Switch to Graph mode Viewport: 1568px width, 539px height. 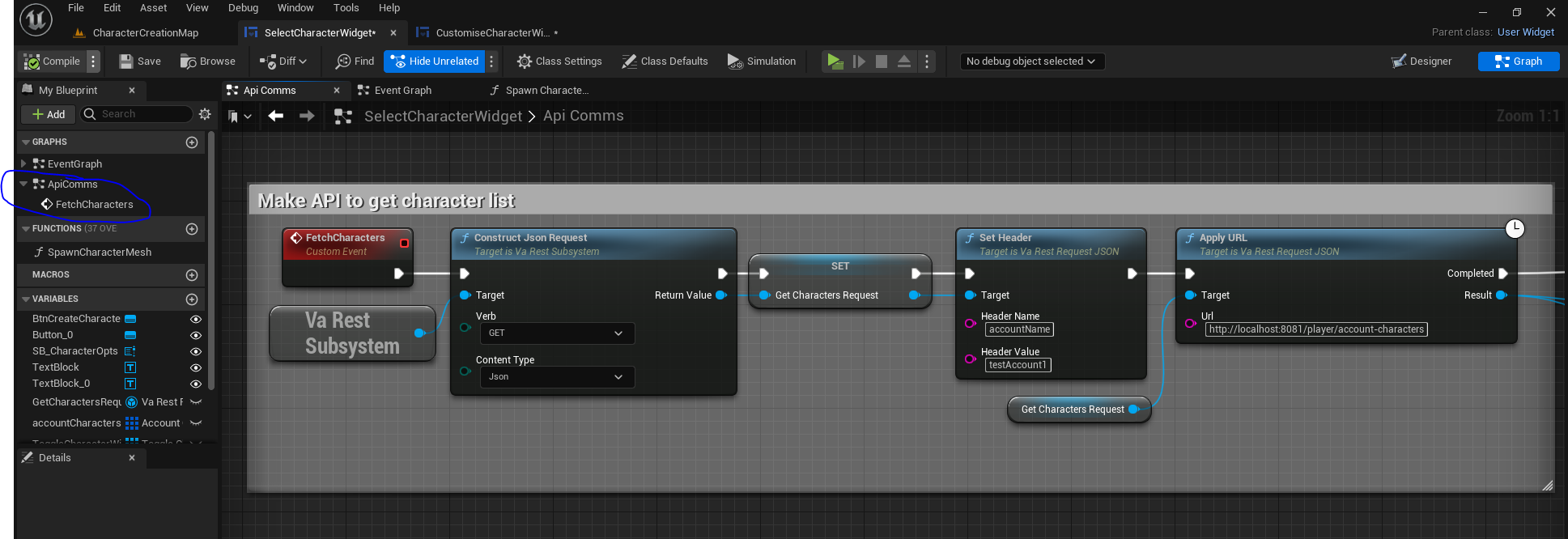click(x=1519, y=62)
